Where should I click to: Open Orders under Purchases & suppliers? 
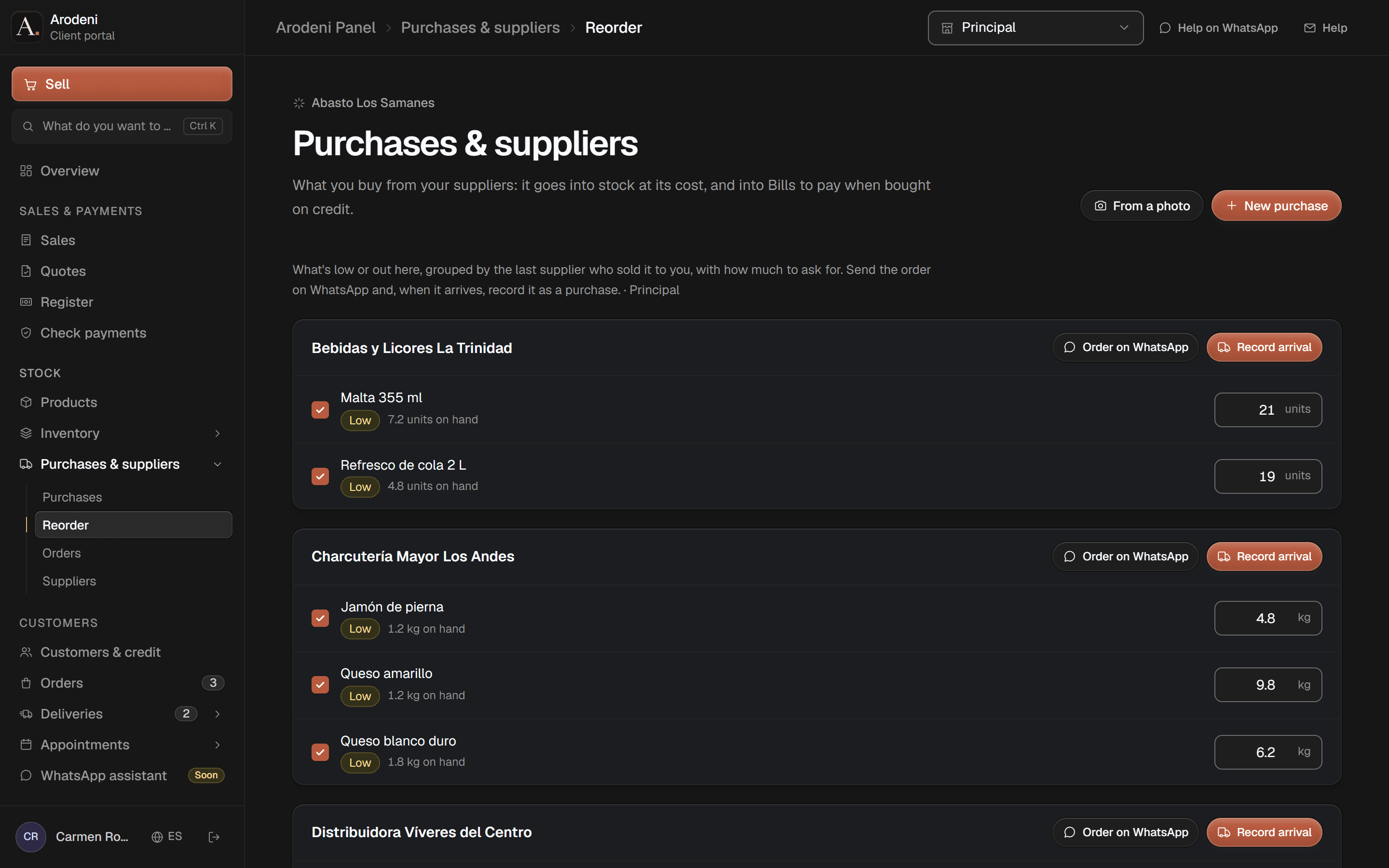pyautogui.click(x=133, y=554)
